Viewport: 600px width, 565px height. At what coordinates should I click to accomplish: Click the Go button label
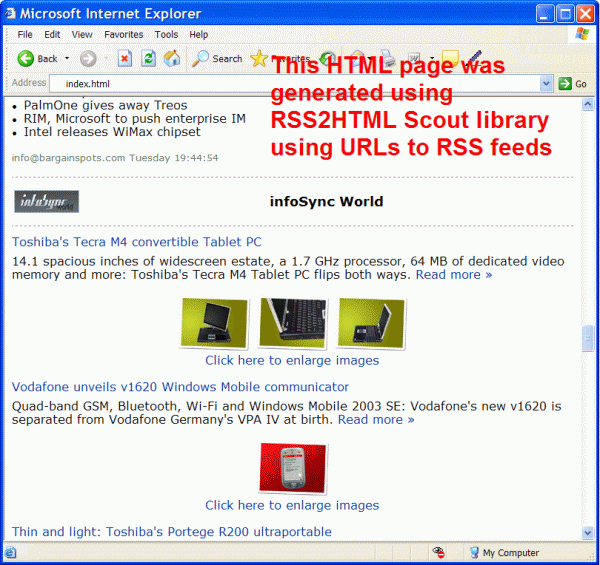(x=580, y=84)
